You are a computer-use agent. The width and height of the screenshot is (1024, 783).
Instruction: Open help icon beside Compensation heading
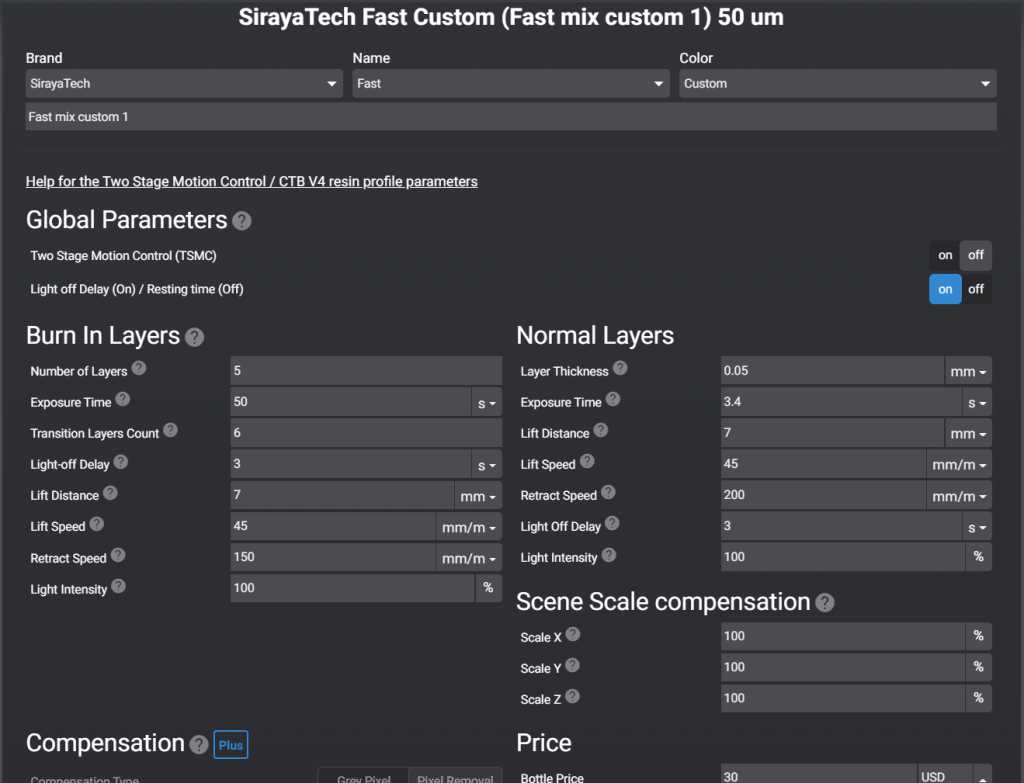click(199, 744)
